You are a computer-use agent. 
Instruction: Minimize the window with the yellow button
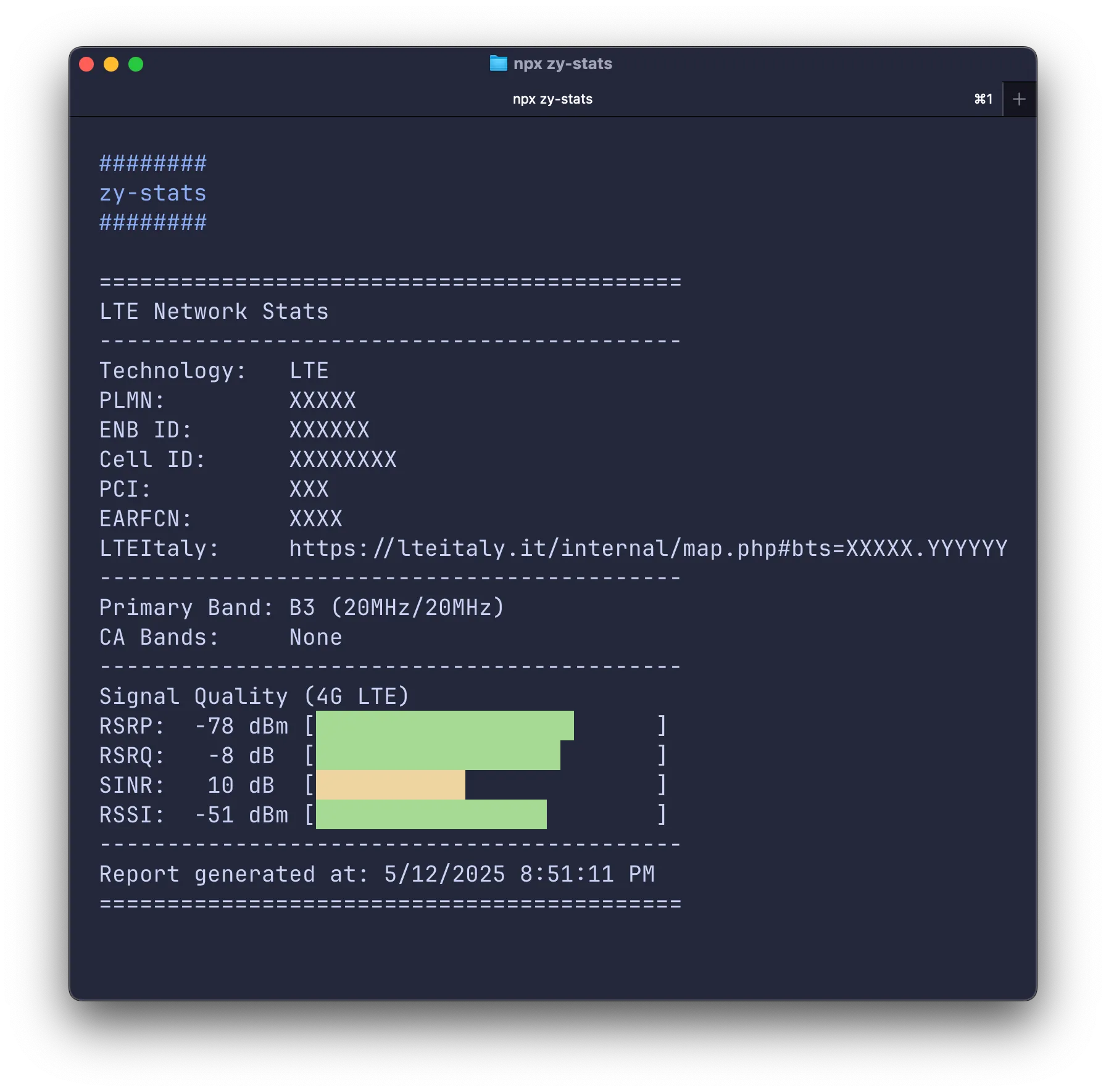(x=111, y=64)
